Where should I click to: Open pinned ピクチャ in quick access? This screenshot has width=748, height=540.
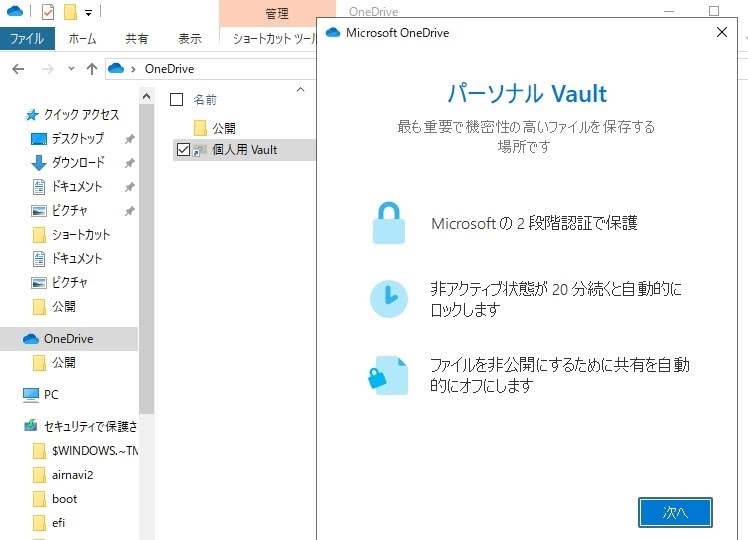click(x=70, y=210)
